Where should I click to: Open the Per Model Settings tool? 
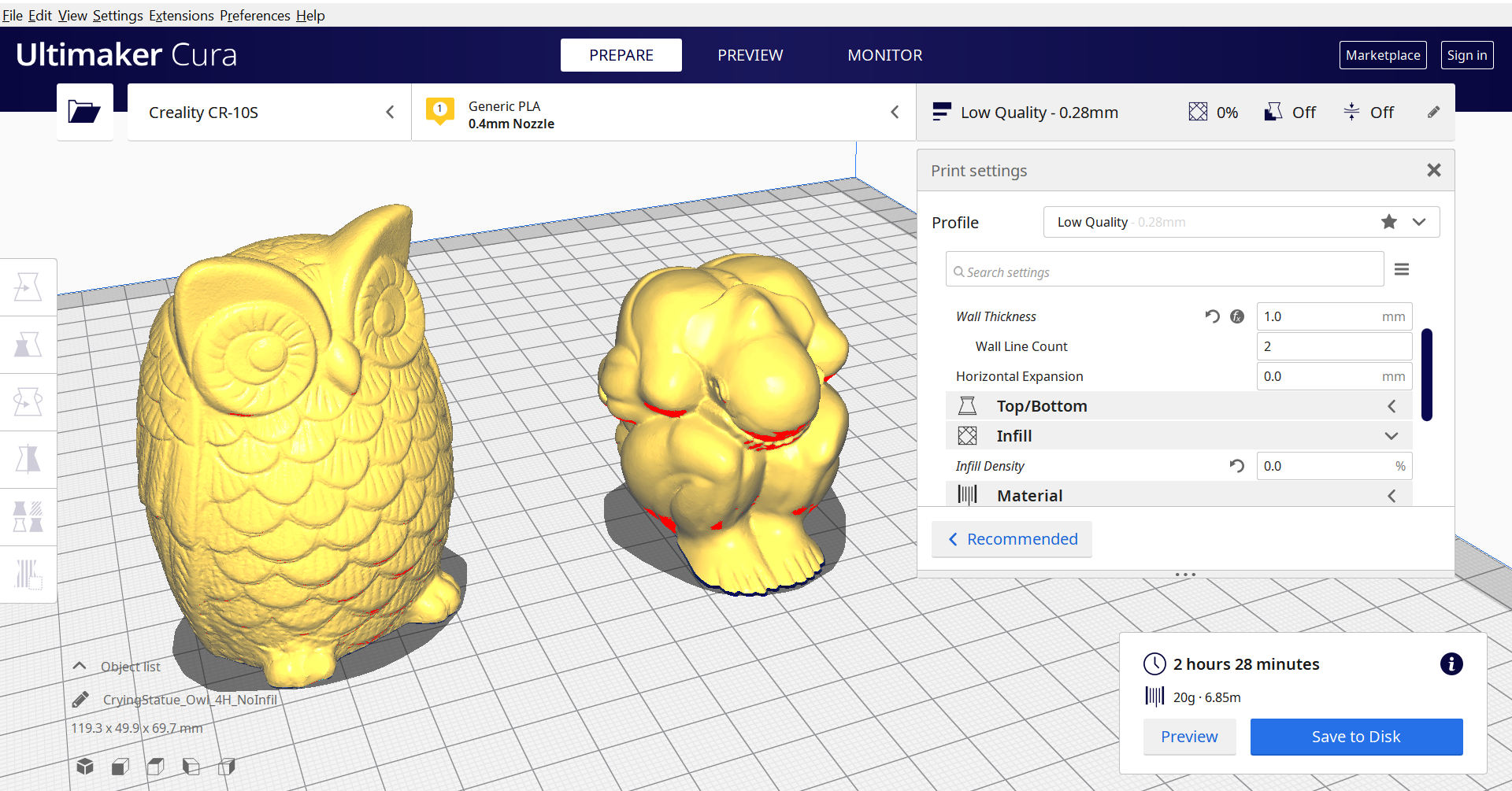(x=28, y=516)
